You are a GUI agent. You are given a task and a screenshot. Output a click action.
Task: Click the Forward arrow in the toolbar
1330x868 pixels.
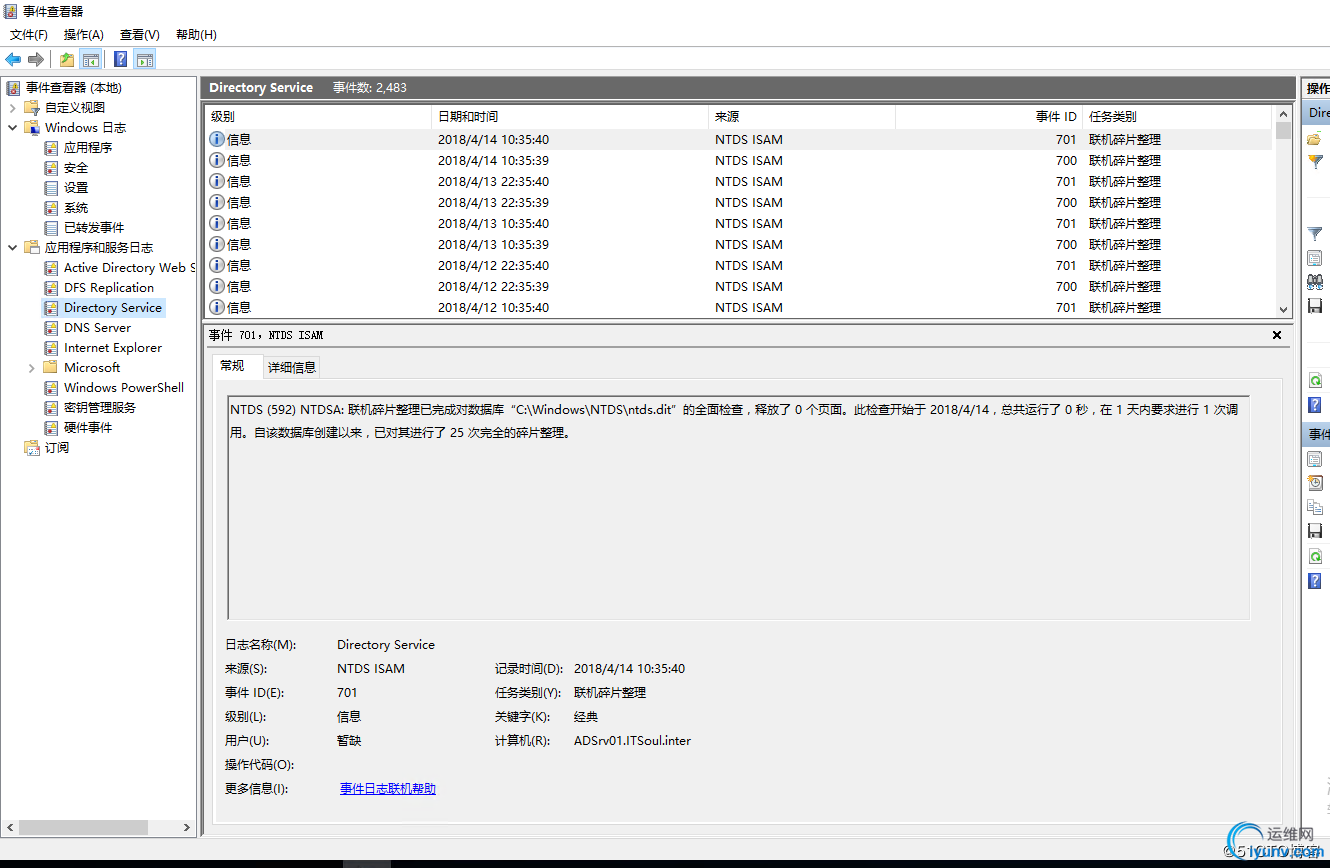[x=36, y=59]
